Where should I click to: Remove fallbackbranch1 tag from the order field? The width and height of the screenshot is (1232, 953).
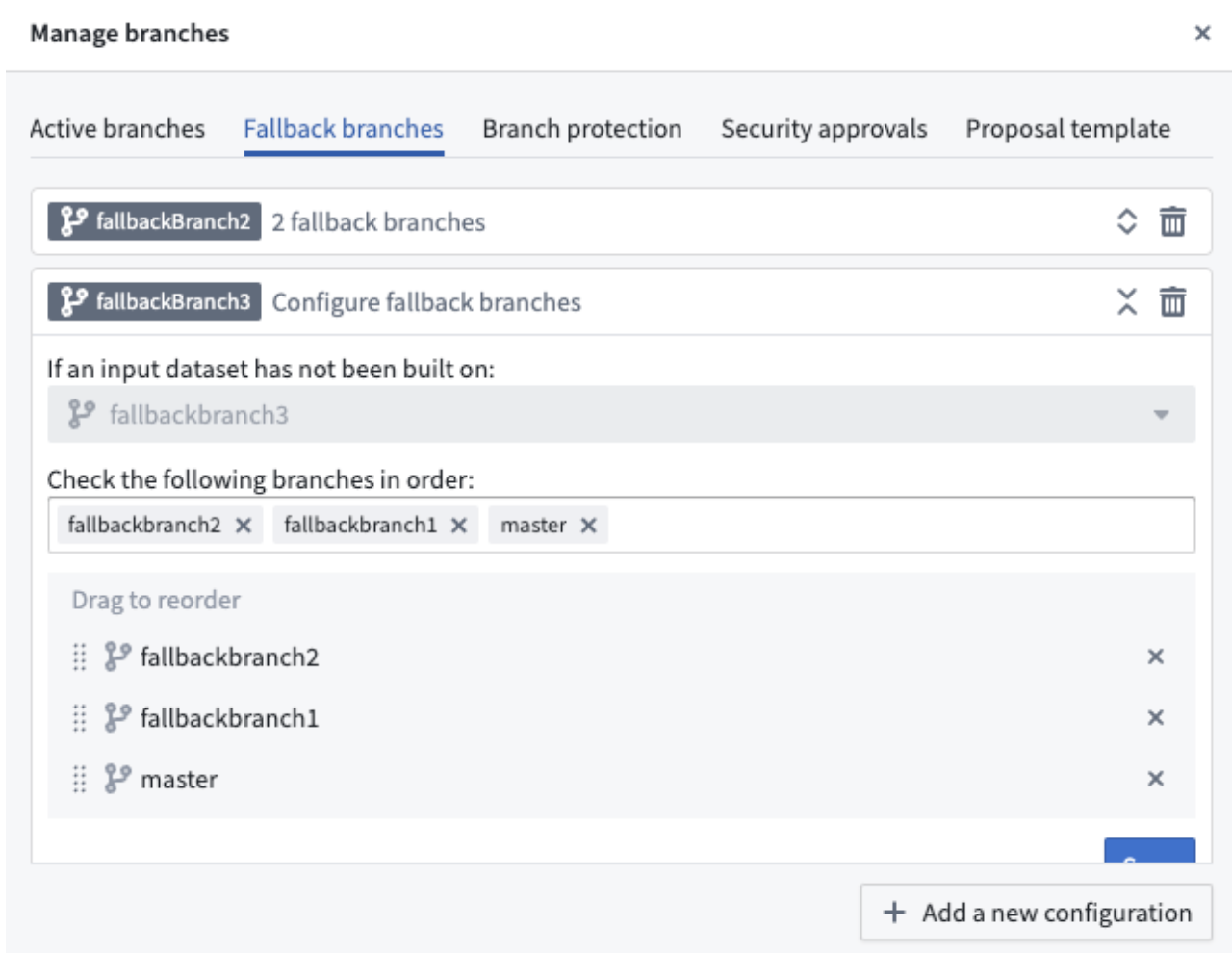pos(459,525)
